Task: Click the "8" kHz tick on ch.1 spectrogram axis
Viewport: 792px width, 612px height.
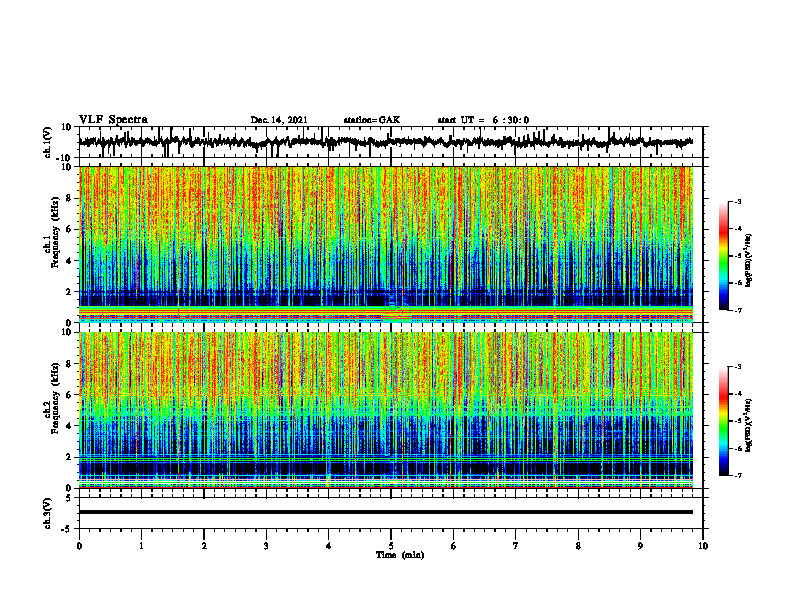Action: (x=70, y=198)
